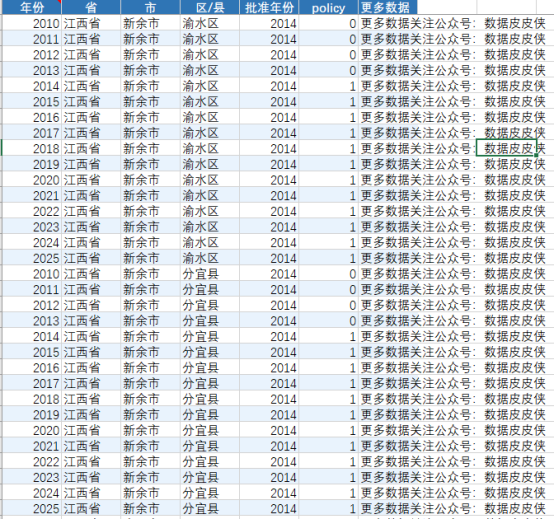Select 渝水区 cell in the 2025 row
Viewport: 554px width, 520px height.
210,258
